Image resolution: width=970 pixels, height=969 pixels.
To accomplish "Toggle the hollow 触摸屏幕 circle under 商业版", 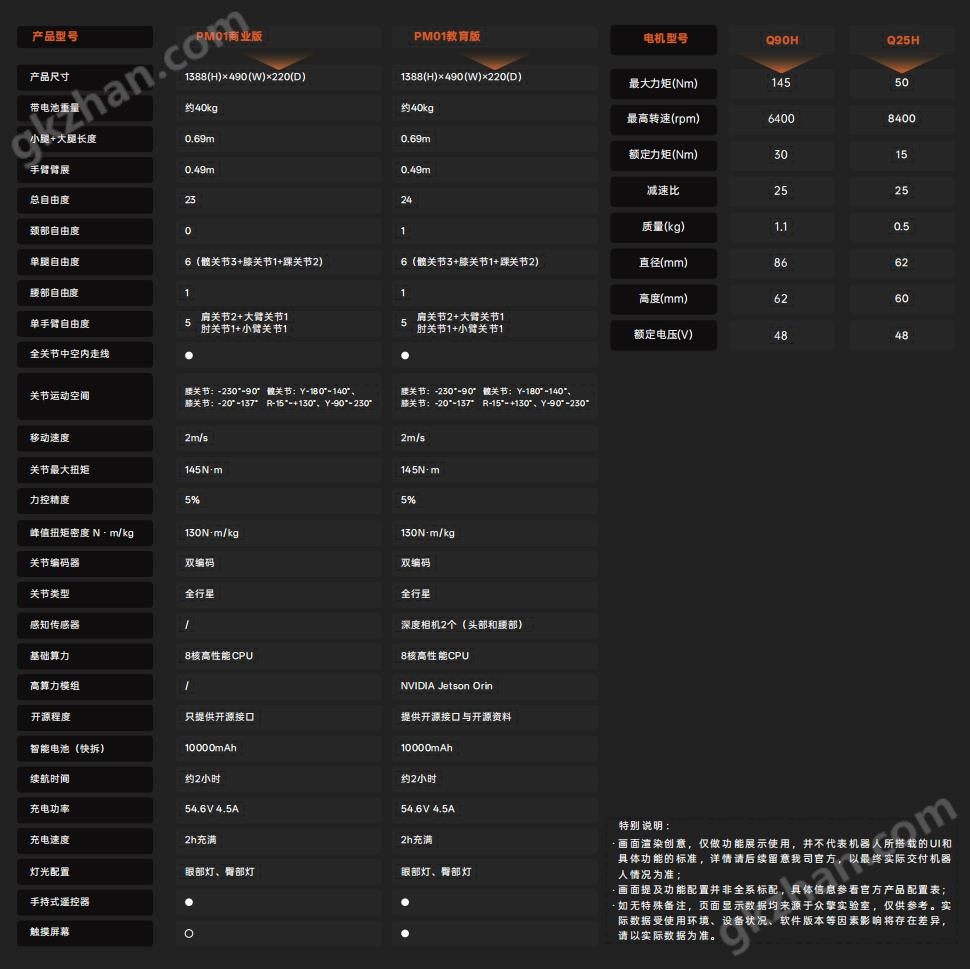I will 189,933.
